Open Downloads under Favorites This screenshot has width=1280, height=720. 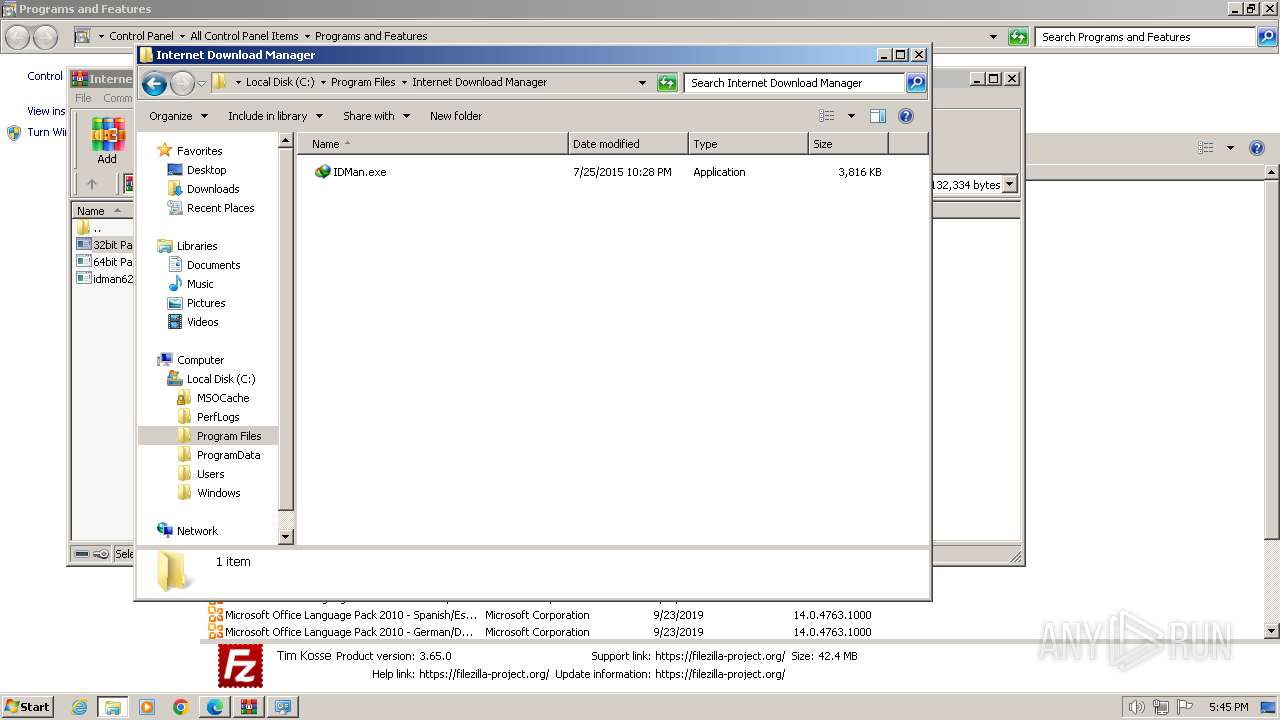tap(213, 189)
